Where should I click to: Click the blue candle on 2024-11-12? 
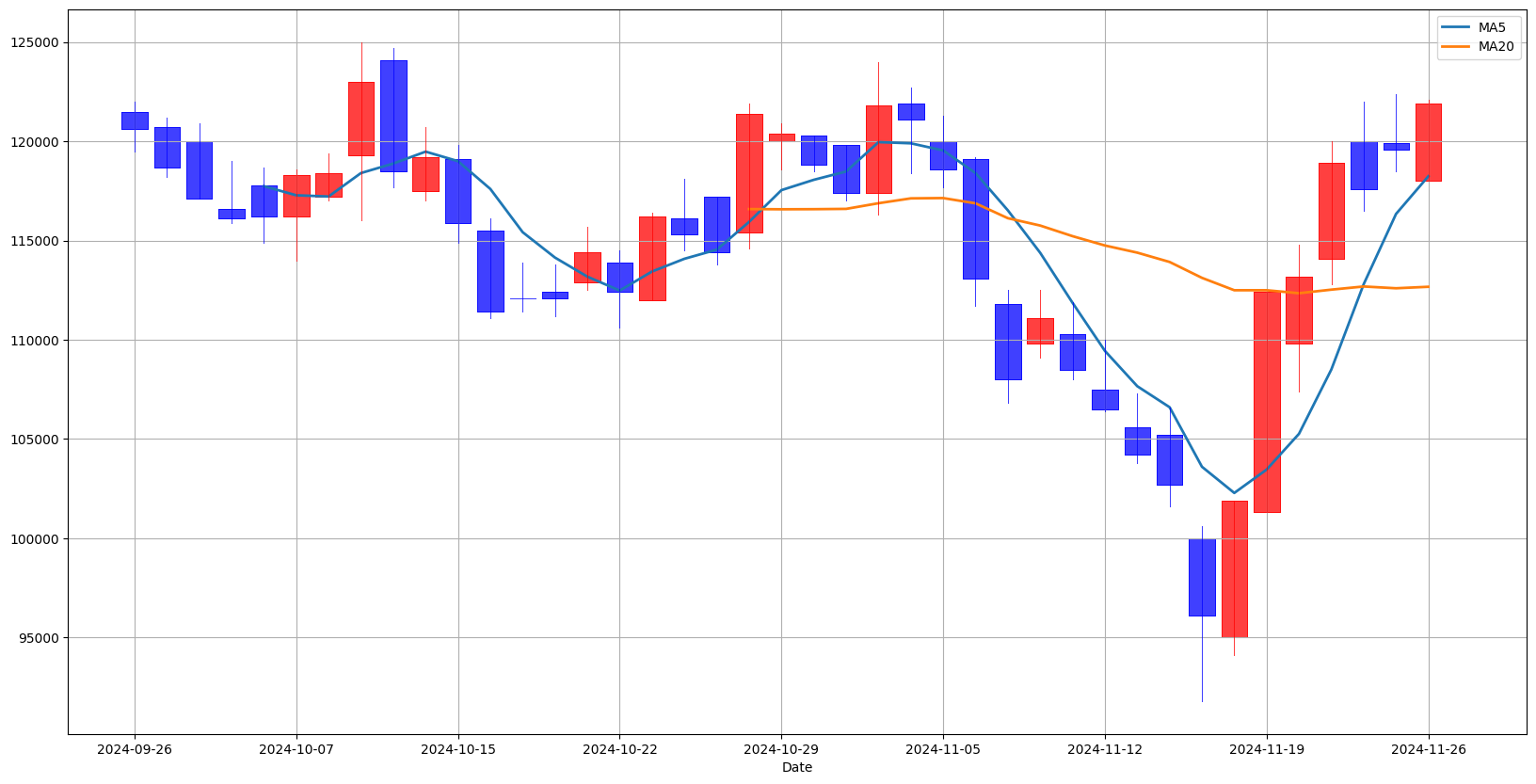1105,400
